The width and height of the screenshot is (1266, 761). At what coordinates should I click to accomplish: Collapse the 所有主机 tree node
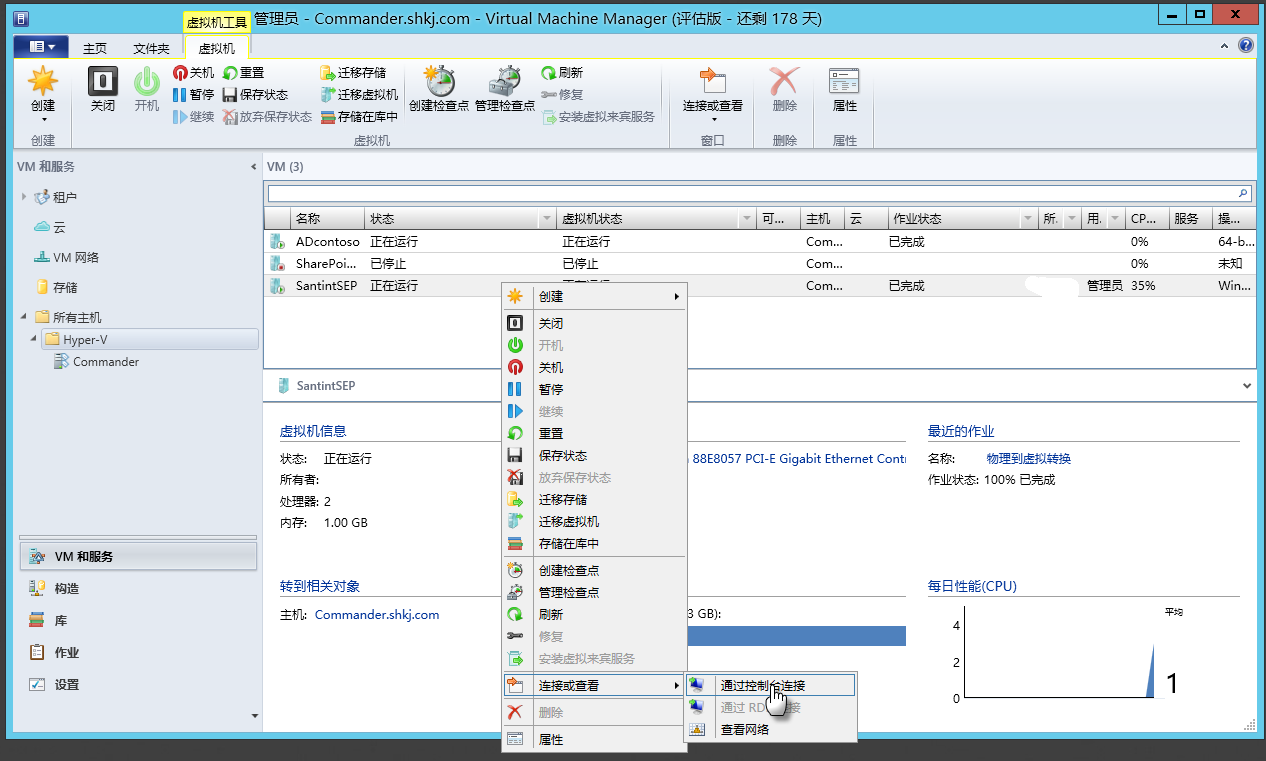coord(24,317)
